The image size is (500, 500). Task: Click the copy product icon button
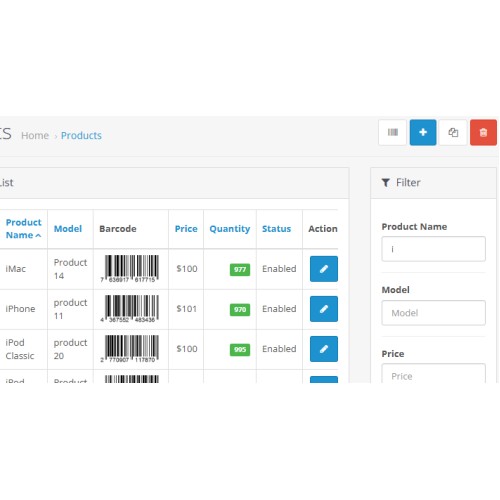(453, 132)
